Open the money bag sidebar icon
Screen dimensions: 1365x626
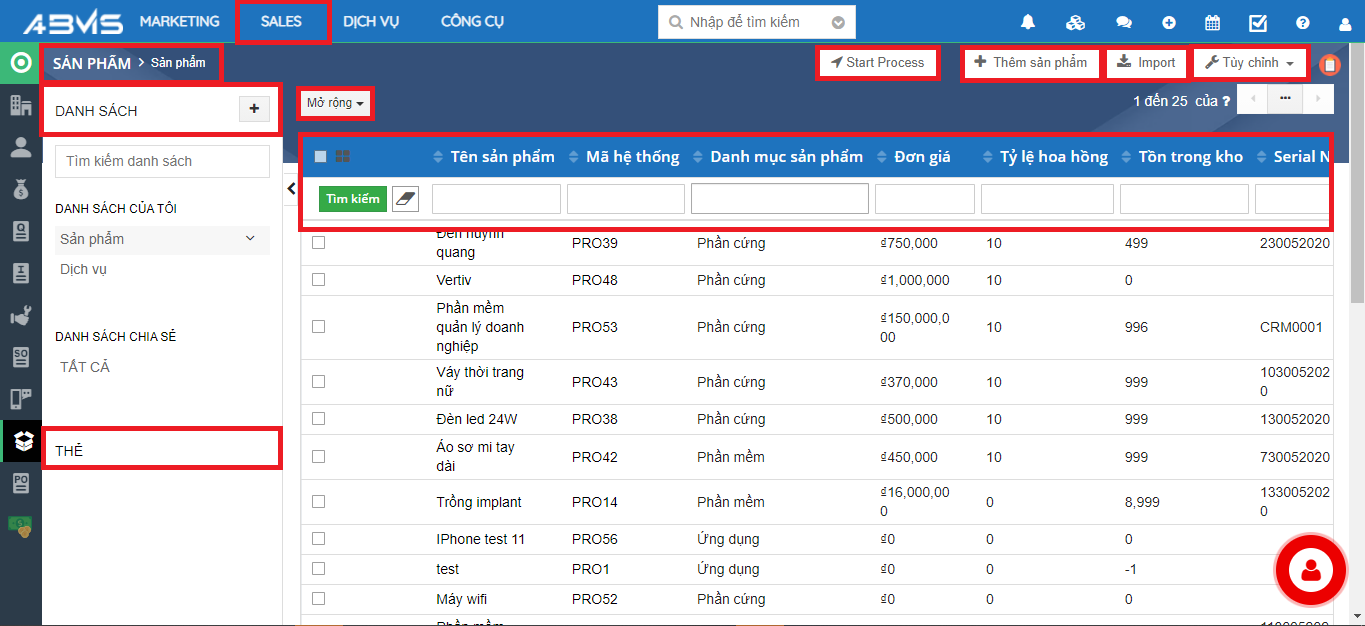tap(20, 190)
